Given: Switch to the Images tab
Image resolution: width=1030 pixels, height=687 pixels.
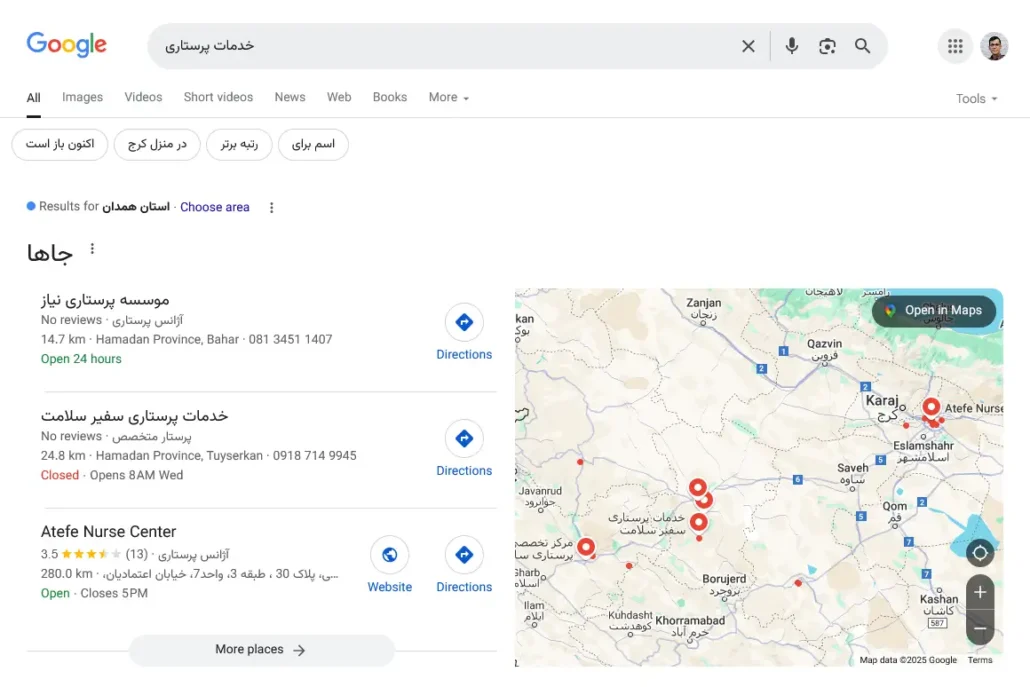Looking at the screenshot, I should [x=82, y=97].
